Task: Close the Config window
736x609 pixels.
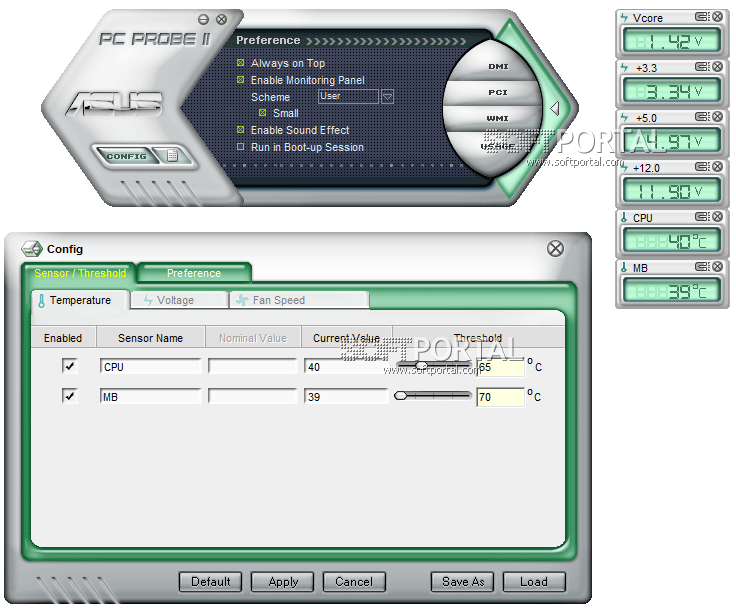Action: [x=555, y=248]
